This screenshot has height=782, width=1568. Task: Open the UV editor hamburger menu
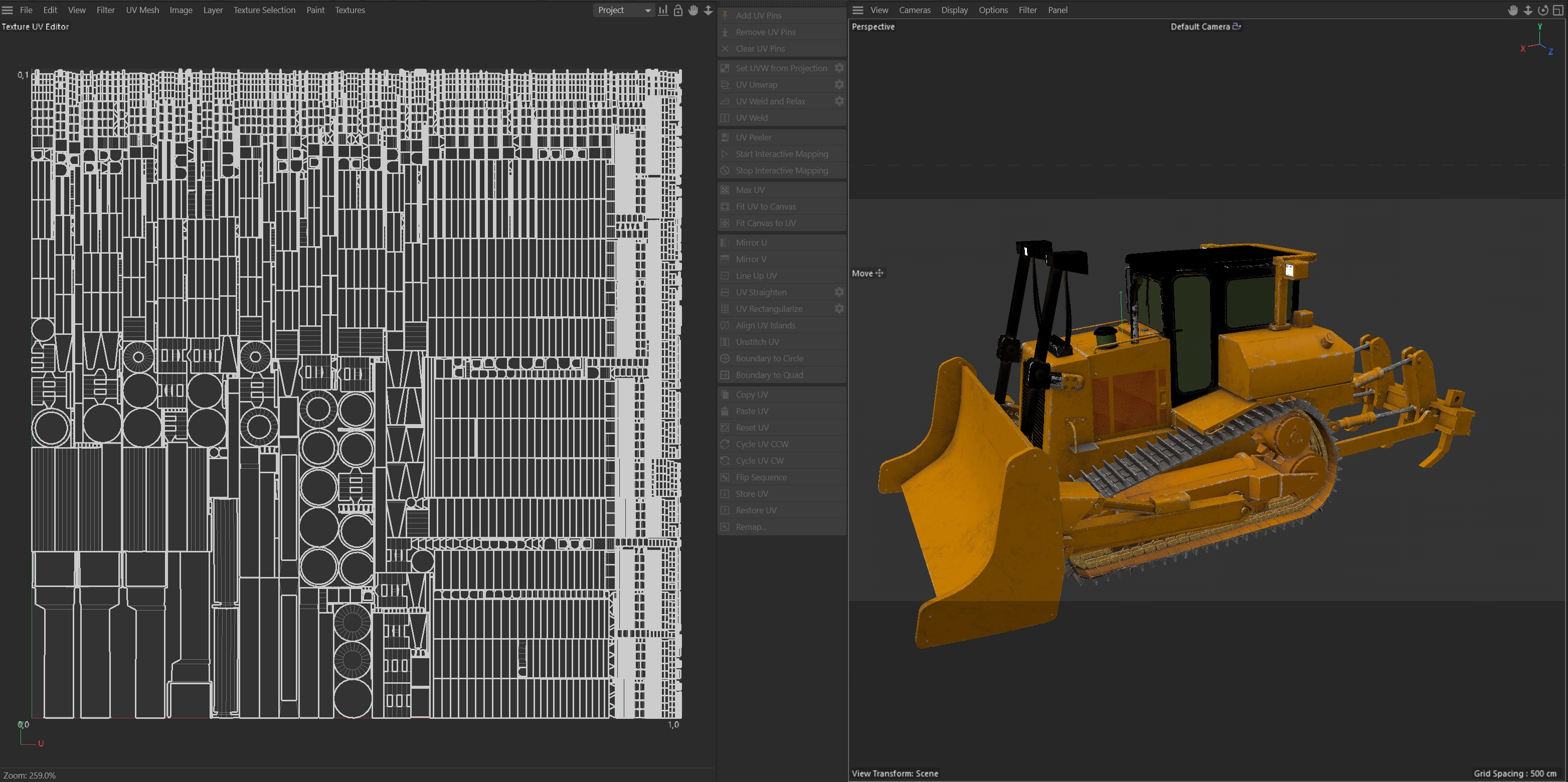click(8, 11)
